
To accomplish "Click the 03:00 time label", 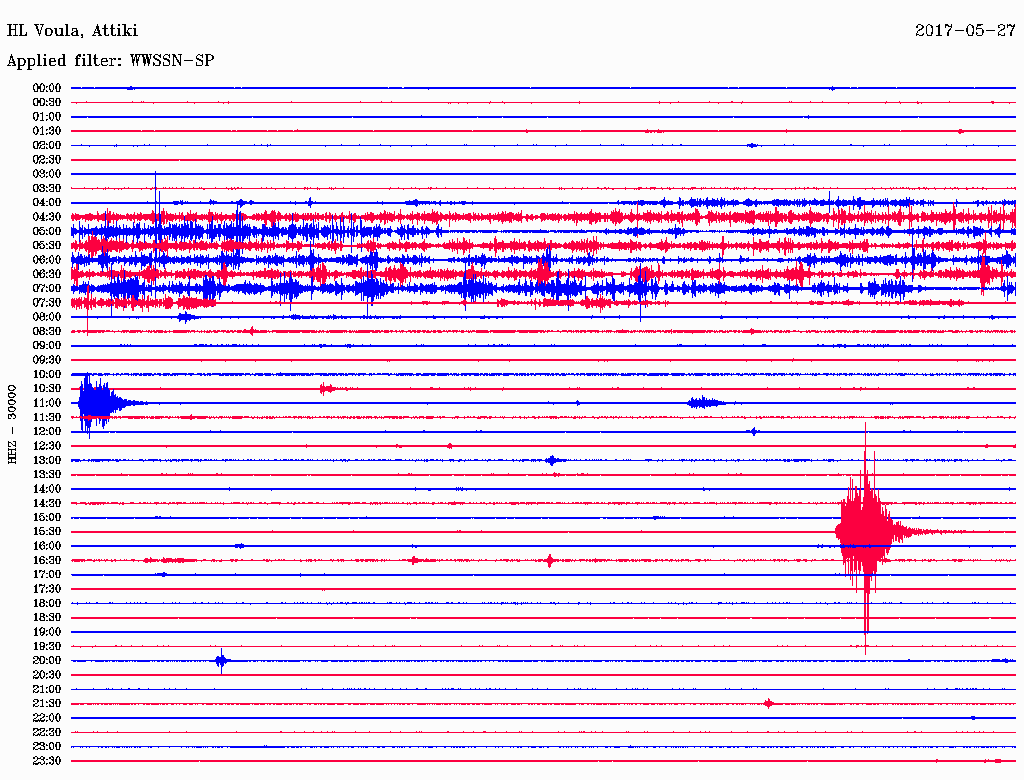I will 47,174.
